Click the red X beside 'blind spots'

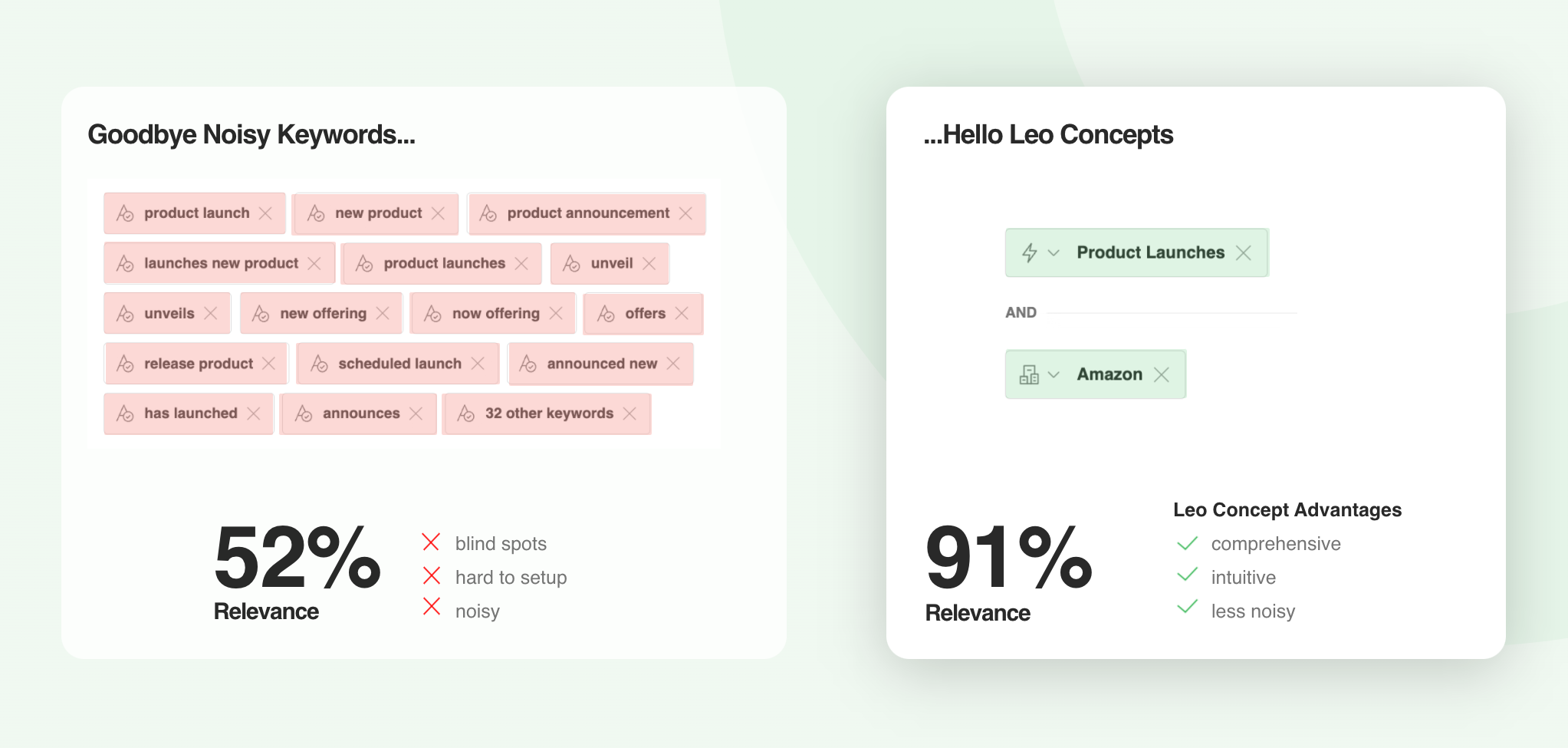(x=431, y=542)
